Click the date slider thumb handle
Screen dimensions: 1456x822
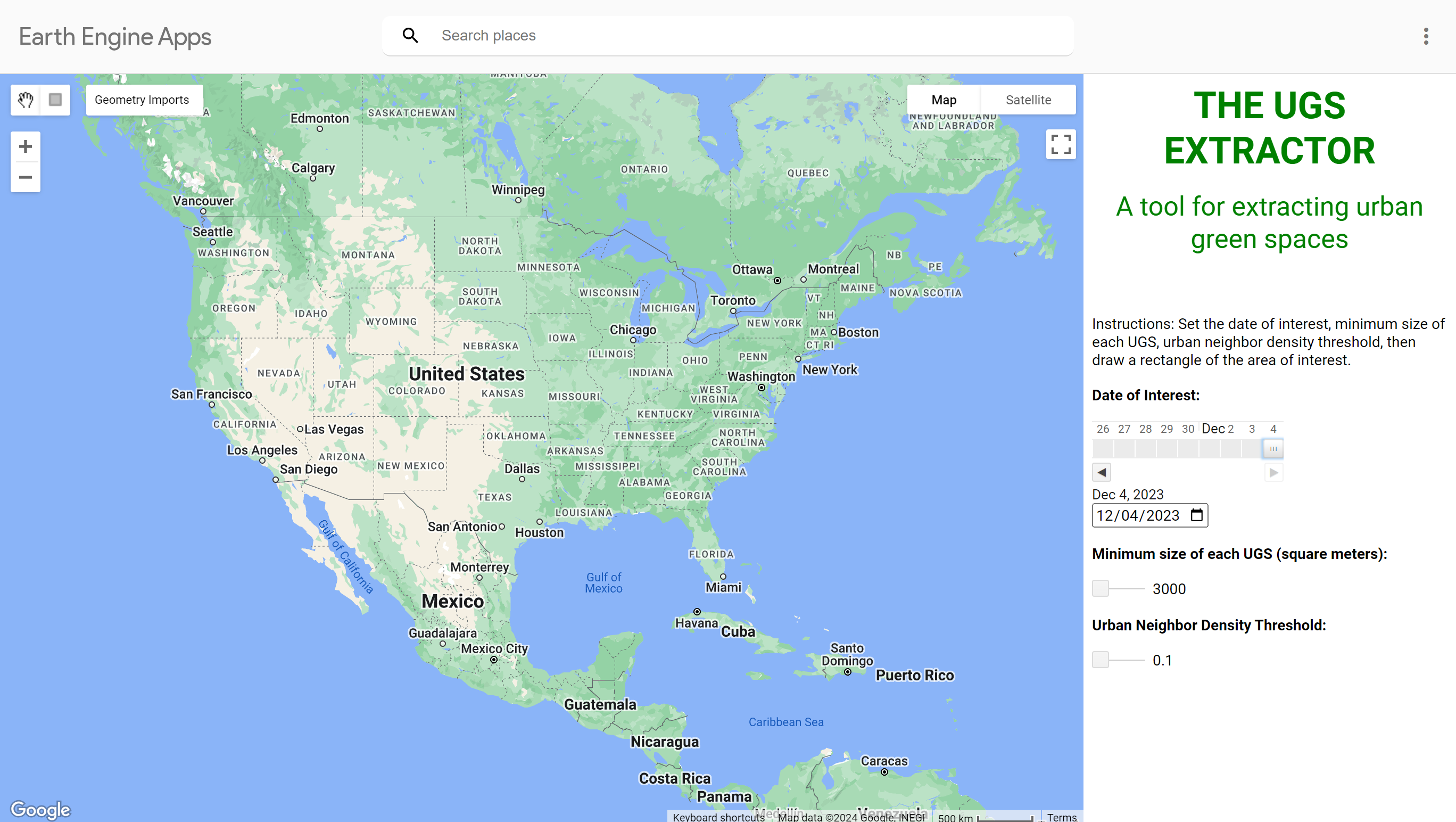pos(1273,449)
